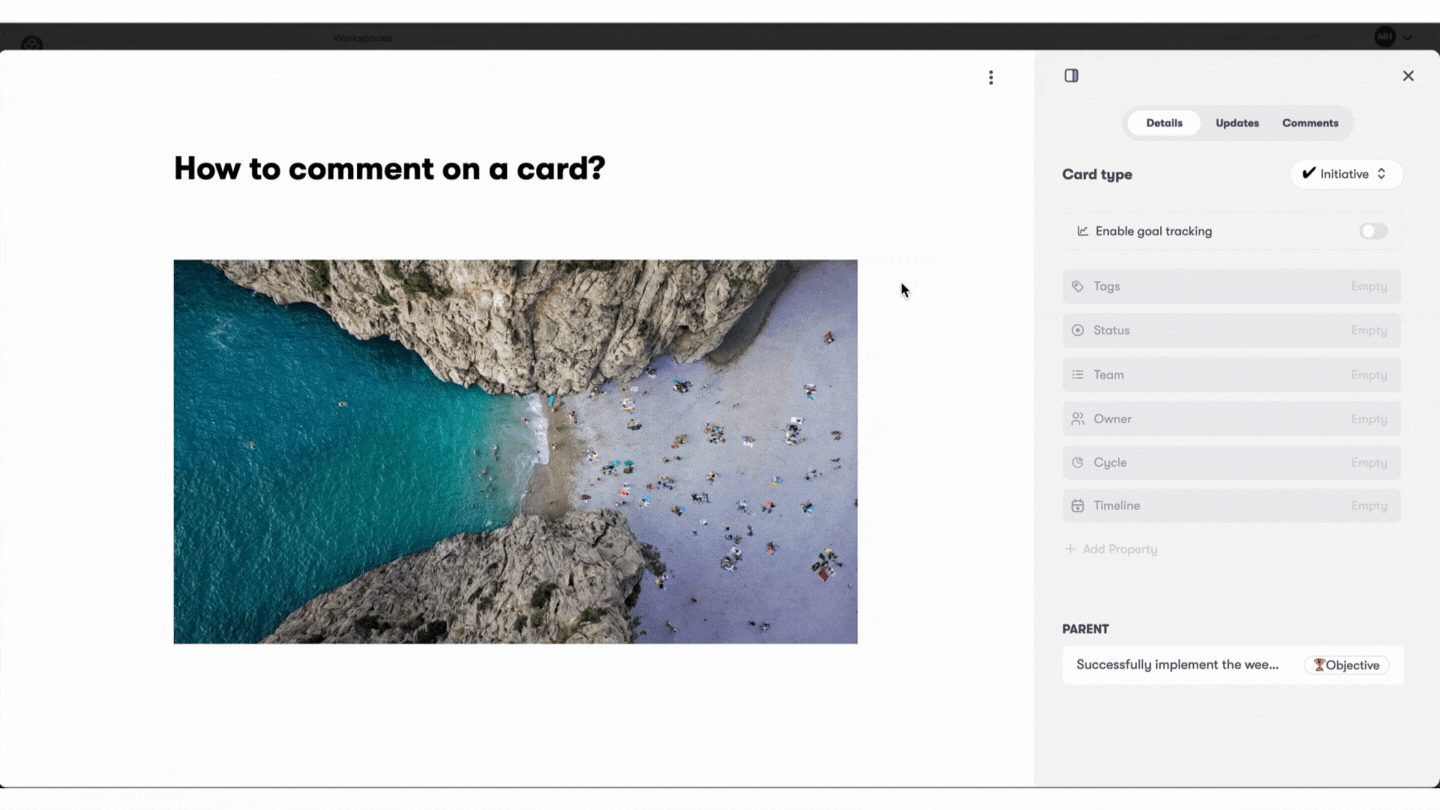1440x810 pixels.
Task: Set the Empty value for Status
Action: [x=1369, y=331]
